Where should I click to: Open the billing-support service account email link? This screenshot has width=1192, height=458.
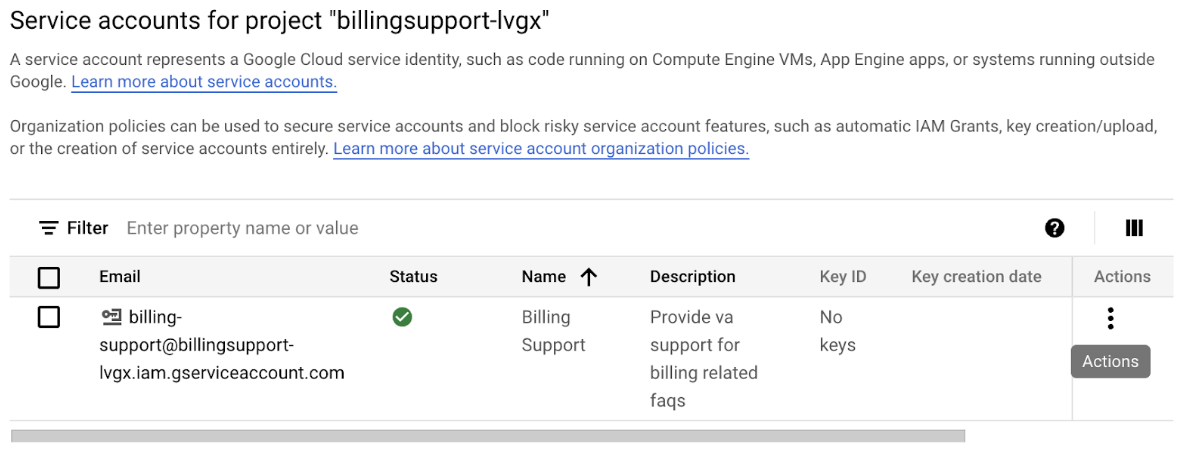coord(221,345)
